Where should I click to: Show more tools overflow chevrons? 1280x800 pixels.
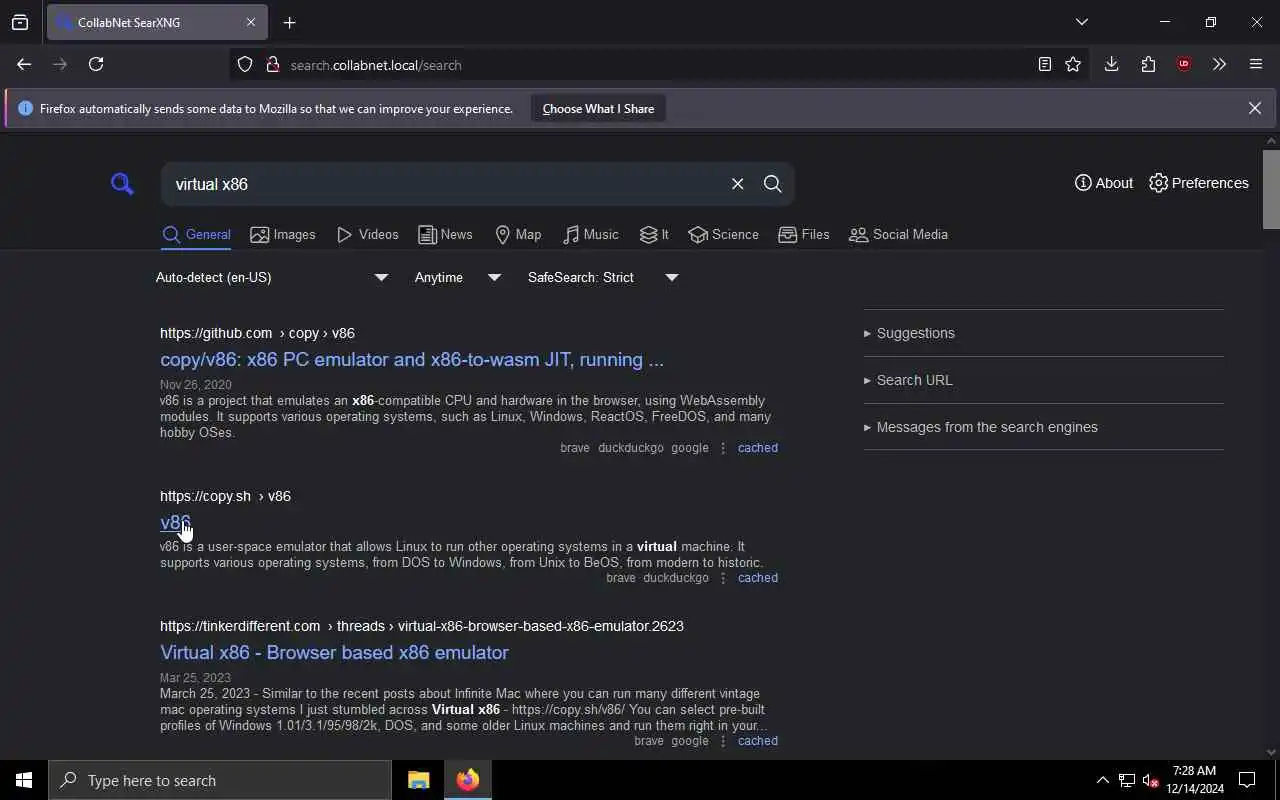(x=1219, y=64)
